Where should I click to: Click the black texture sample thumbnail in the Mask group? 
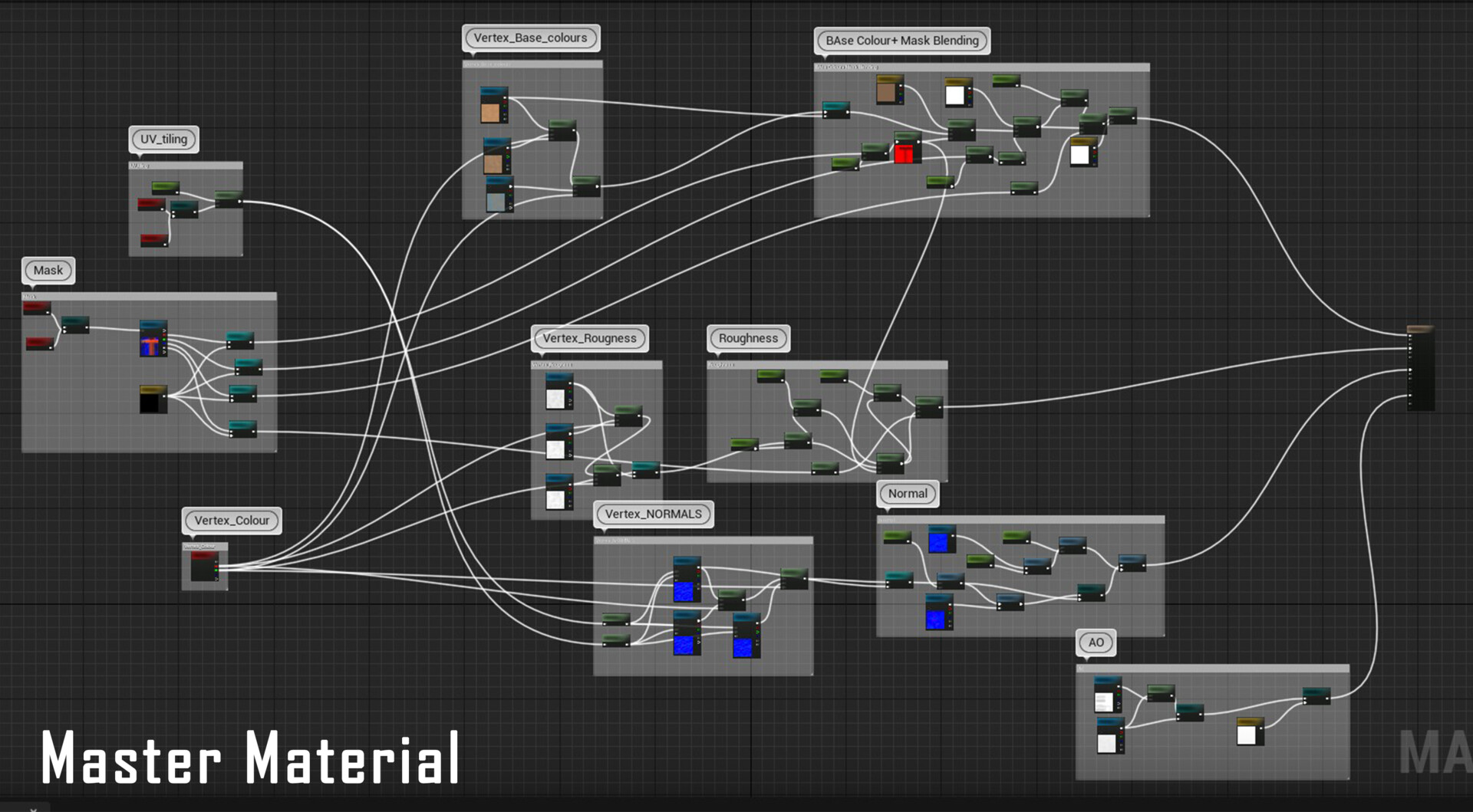pos(150,399)
